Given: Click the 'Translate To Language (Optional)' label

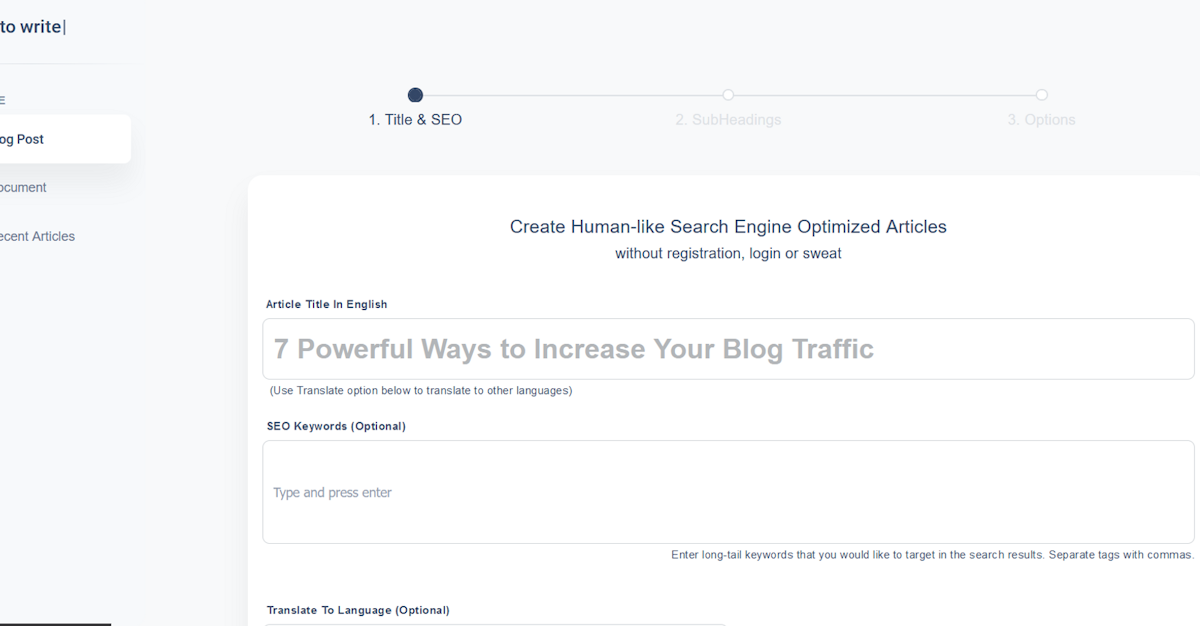Looking at the screenshot, I should 358,610.
